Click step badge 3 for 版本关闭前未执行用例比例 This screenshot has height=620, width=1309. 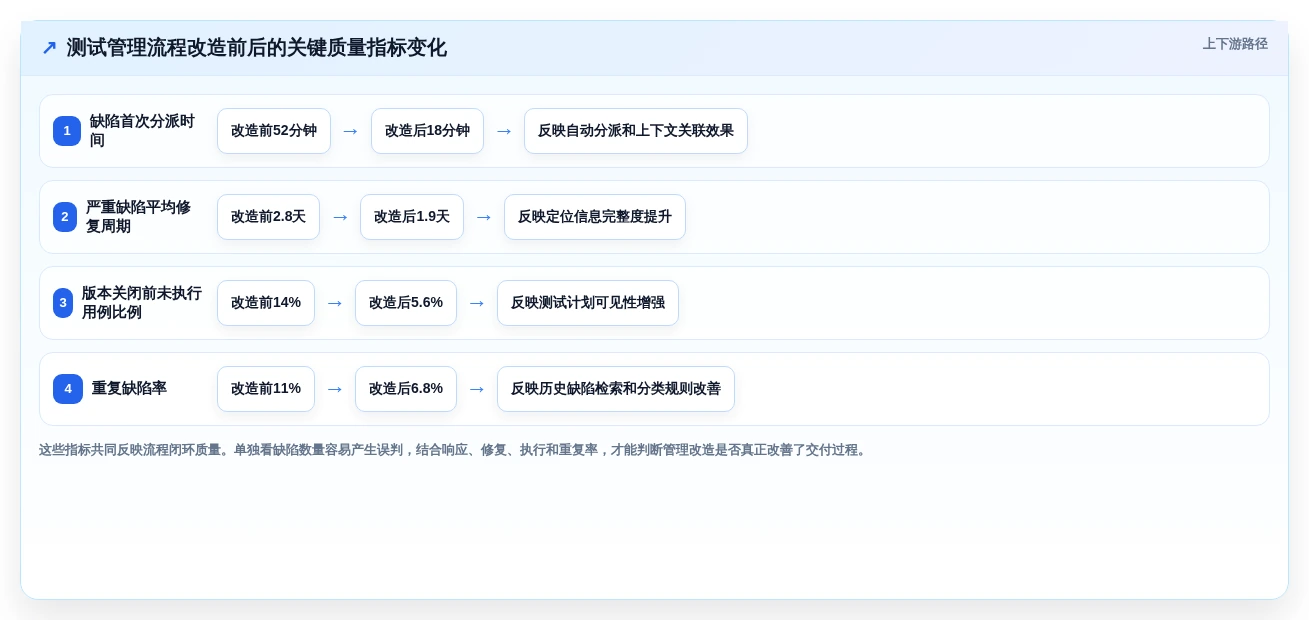(x=63, y=303)
